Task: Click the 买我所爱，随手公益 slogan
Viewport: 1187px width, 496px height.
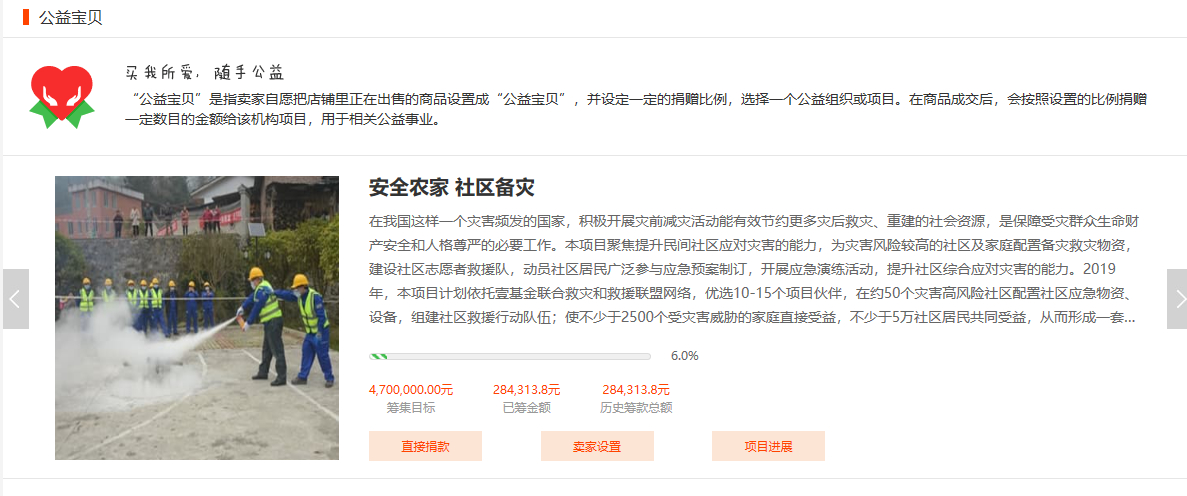Action: (204, 73)
